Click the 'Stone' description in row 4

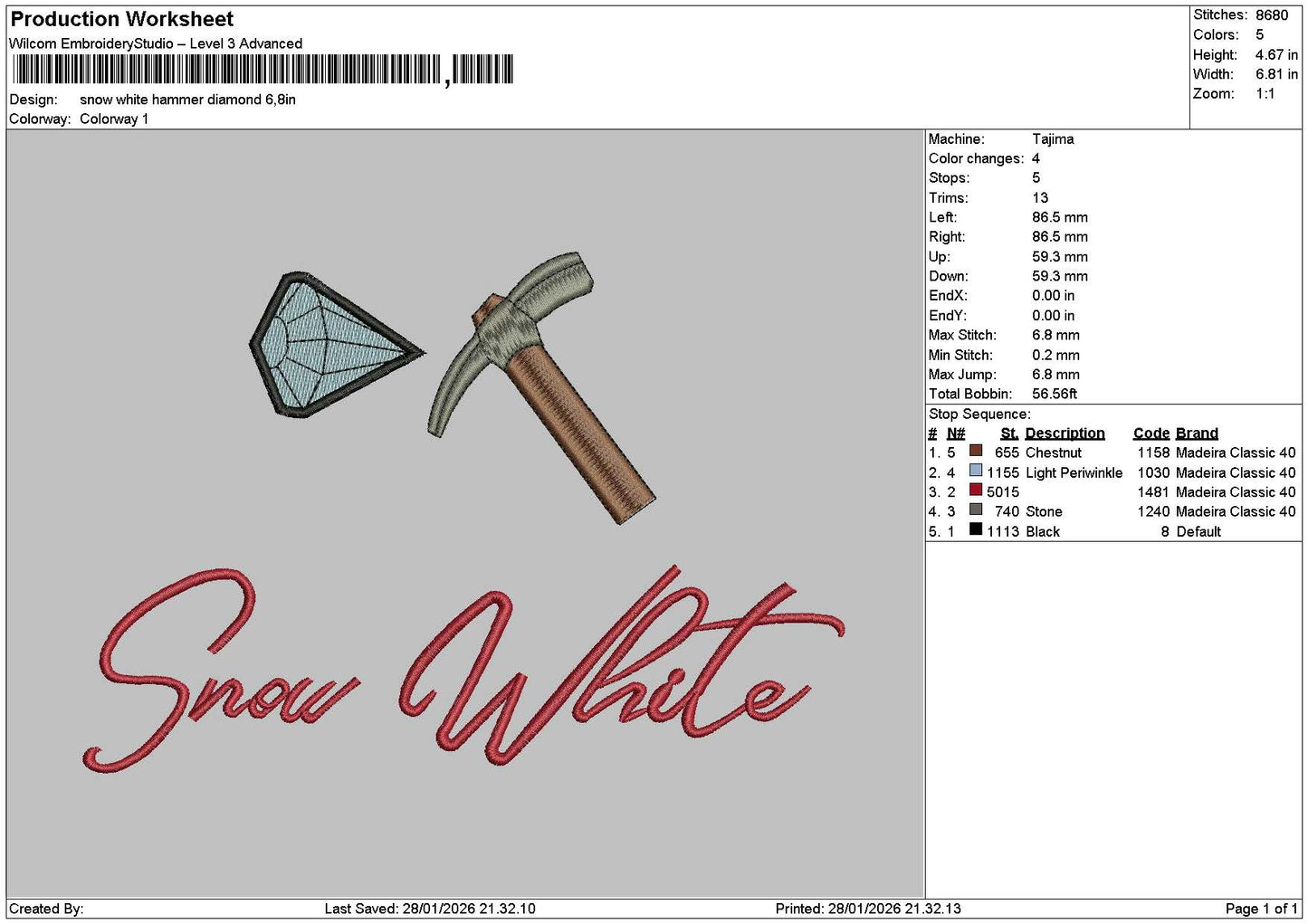[x=1044, y=512]
